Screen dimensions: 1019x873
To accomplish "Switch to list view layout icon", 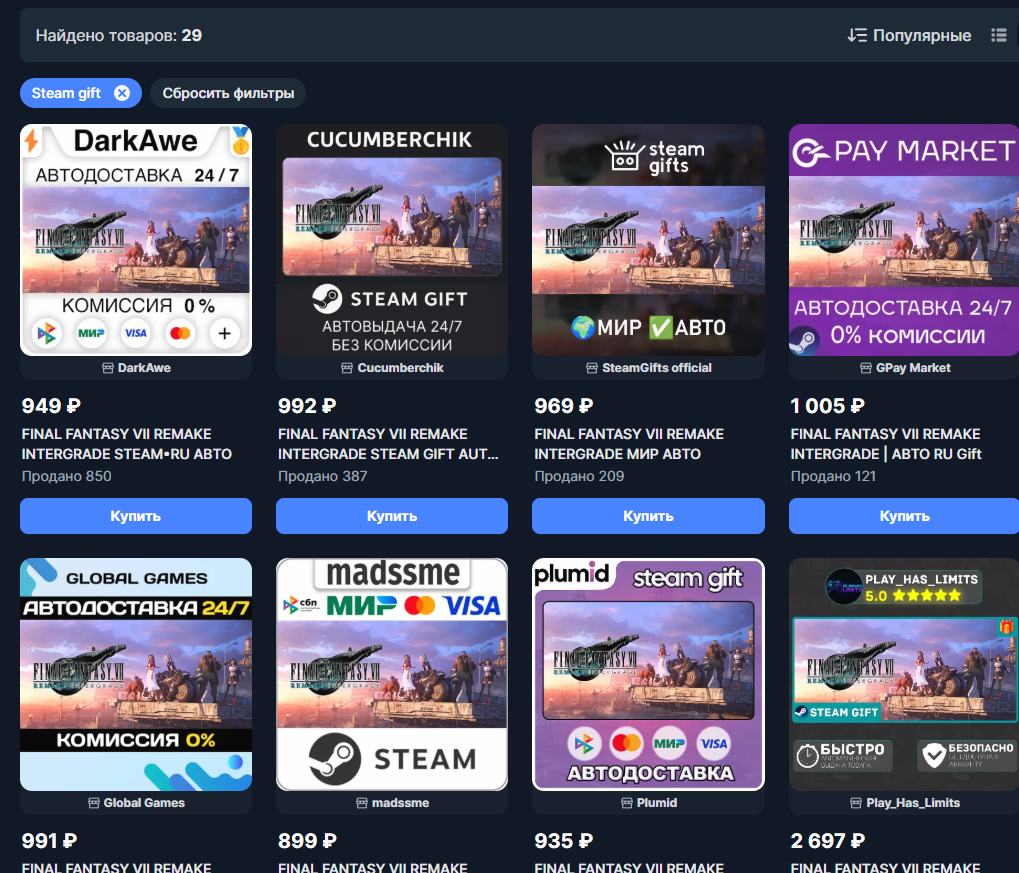I will tap(998, 35).
